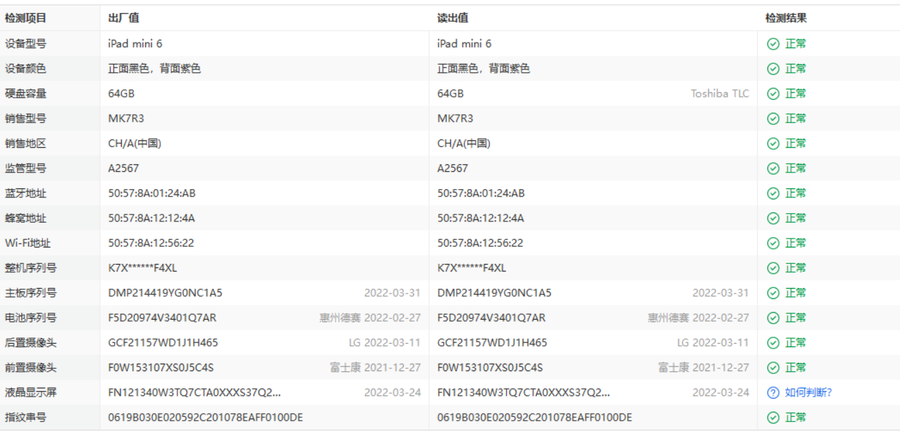Click the 电池序列号 row label
The height and width of the screenshot is (431, 900).
(31, 318)
